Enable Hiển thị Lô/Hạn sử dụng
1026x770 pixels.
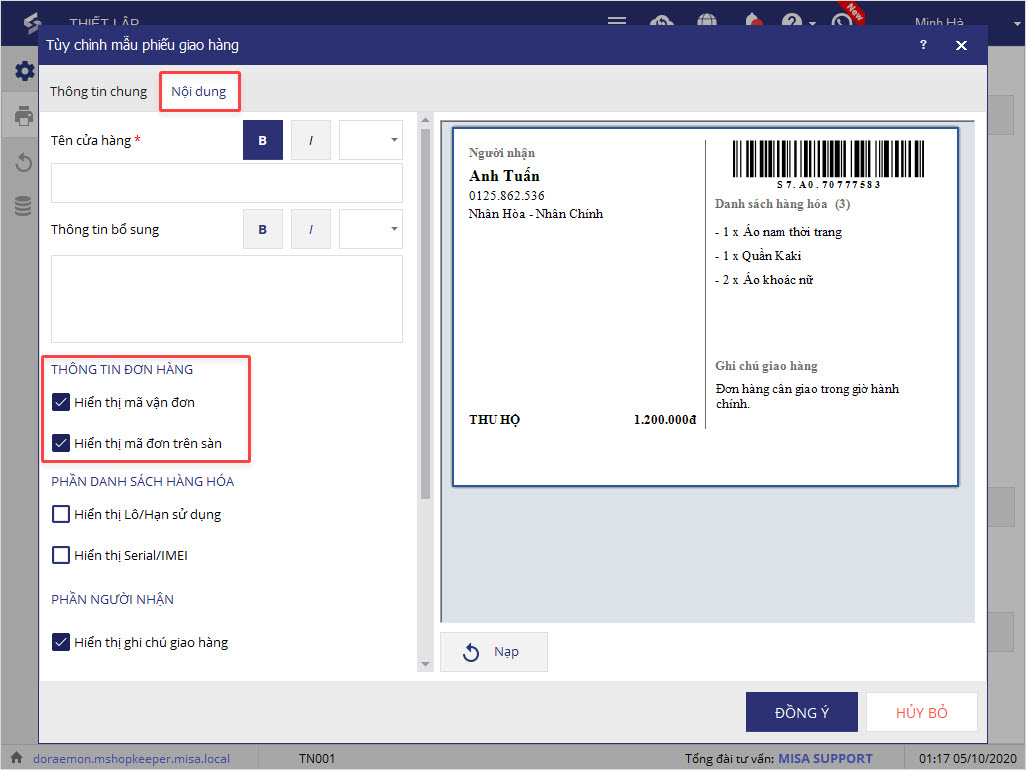coord(61,514)
